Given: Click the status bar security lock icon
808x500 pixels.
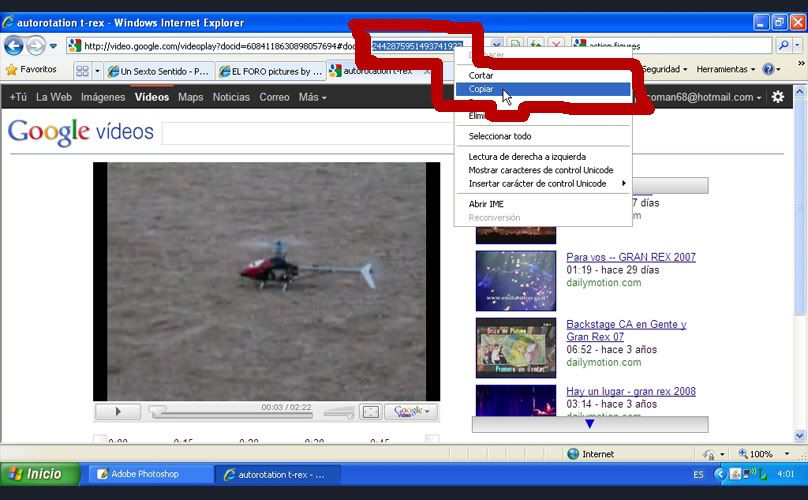Looking at the screenshot, I should [709, 454].
